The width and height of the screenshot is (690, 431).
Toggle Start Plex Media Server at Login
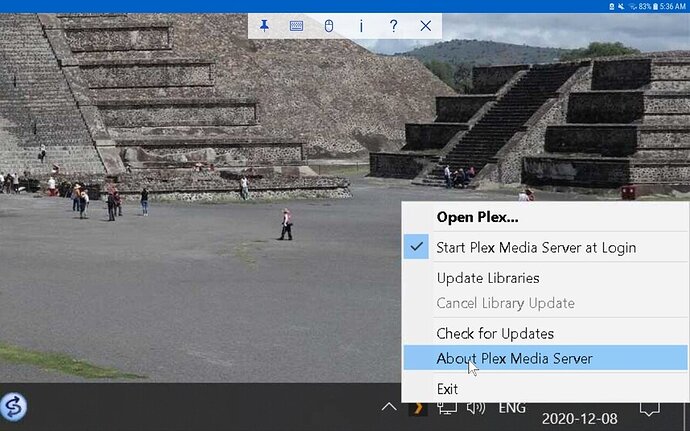(x=545, y=247)
